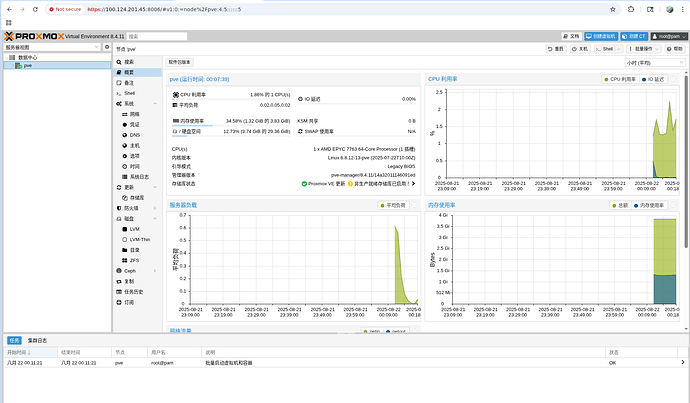Open the 存储库 (Repositories) page

(x=137, y=198)
